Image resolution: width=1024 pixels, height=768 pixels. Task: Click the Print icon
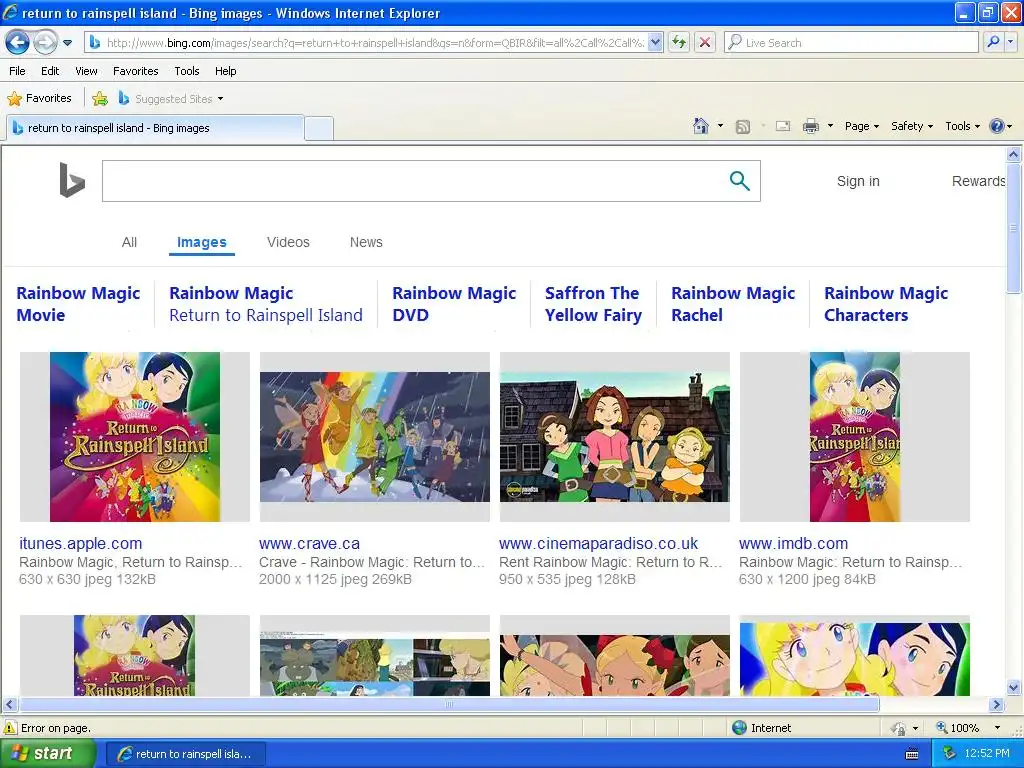pyautogui.click(x=810, y=126)
